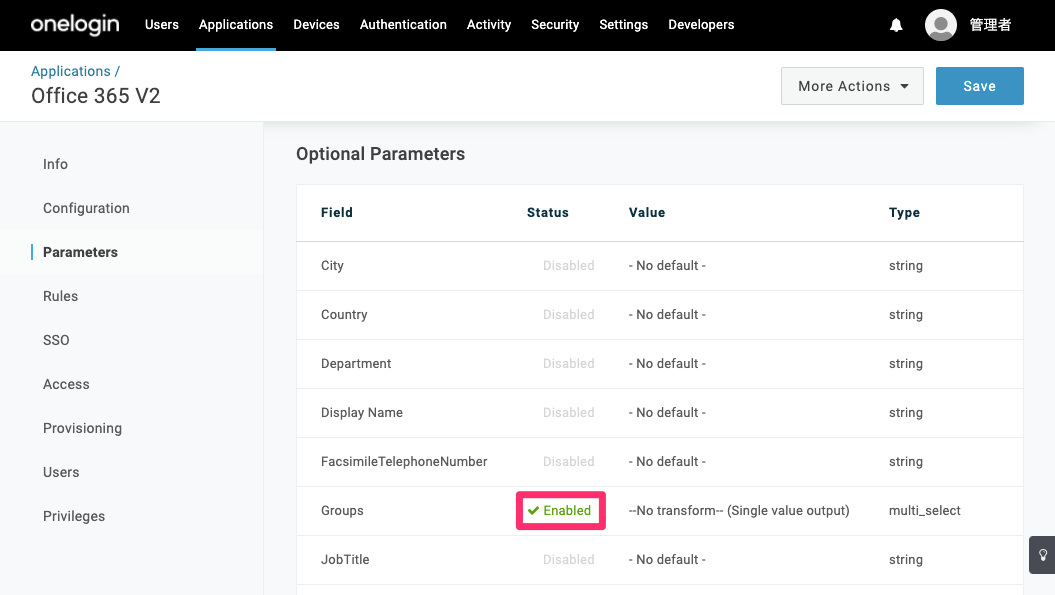Open the Applications top menu
Screen dimensions: 1055x595
pos(235,25)
